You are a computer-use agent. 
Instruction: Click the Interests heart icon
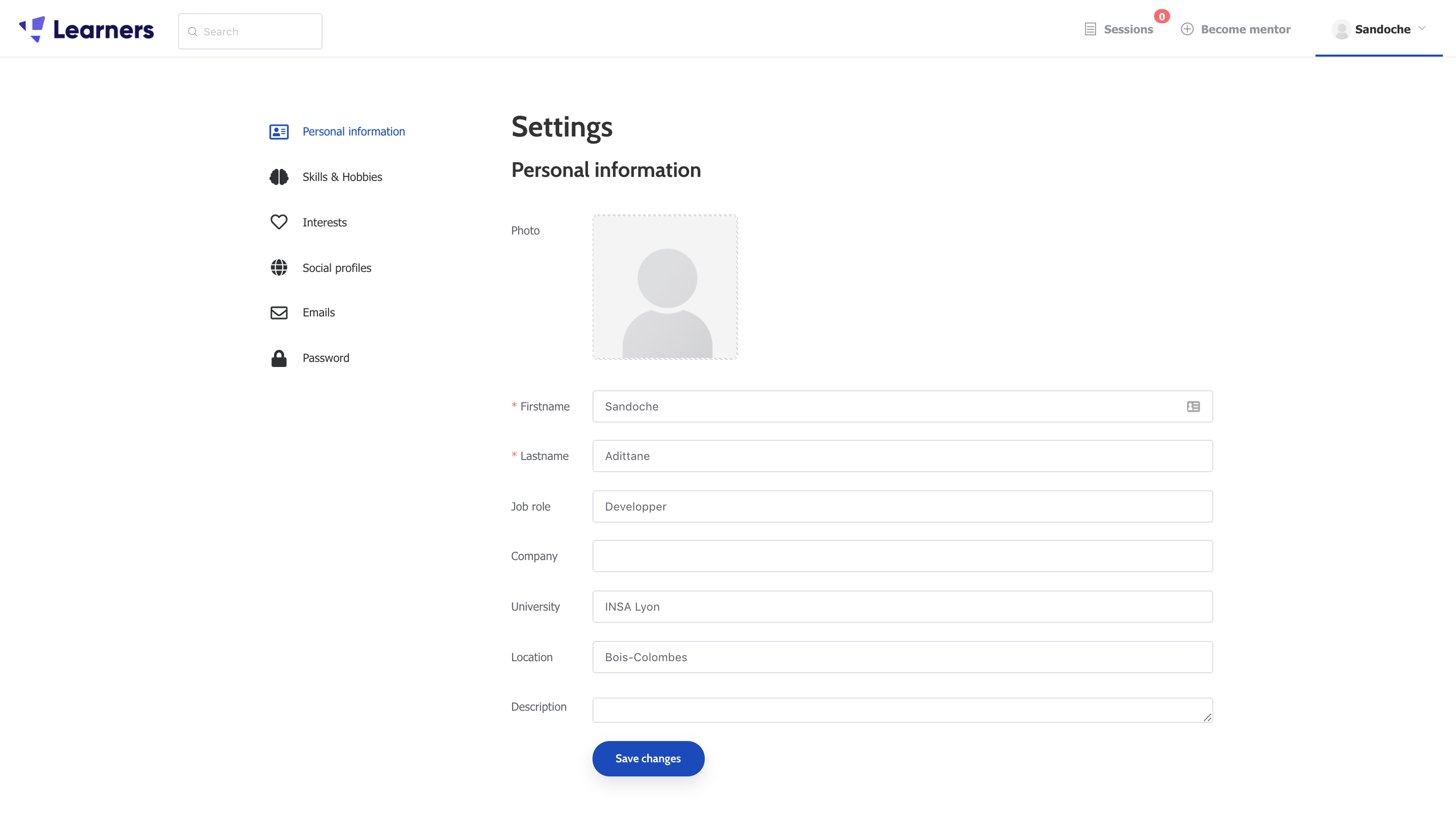[279, 222]
